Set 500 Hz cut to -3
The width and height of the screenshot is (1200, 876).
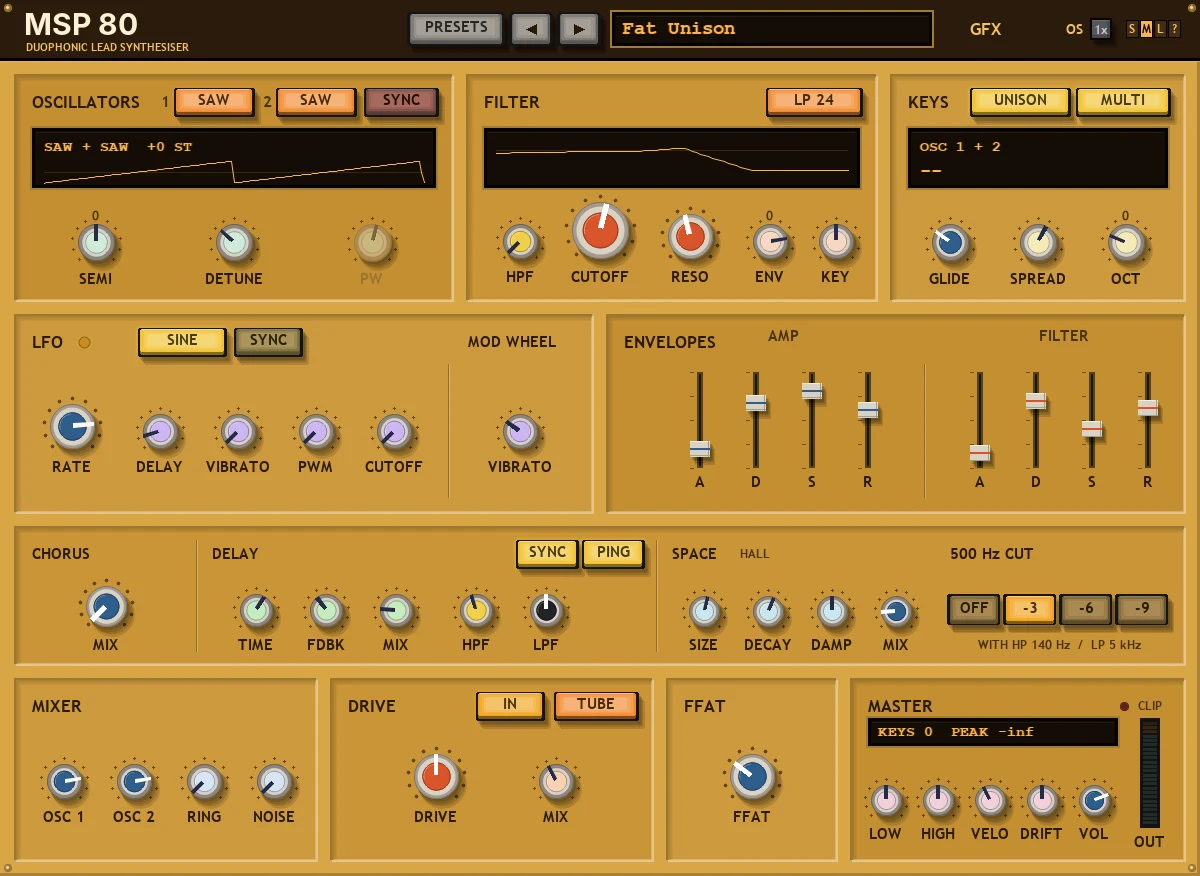tap(1030, 609)
